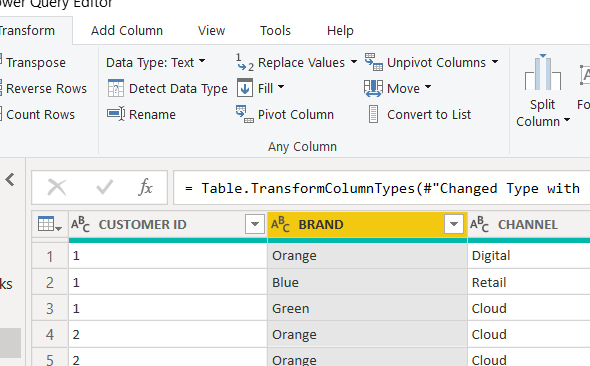Screen dimensions: 590x366
Task: Click the Convert to List label
Action: [x=429, y=114]
